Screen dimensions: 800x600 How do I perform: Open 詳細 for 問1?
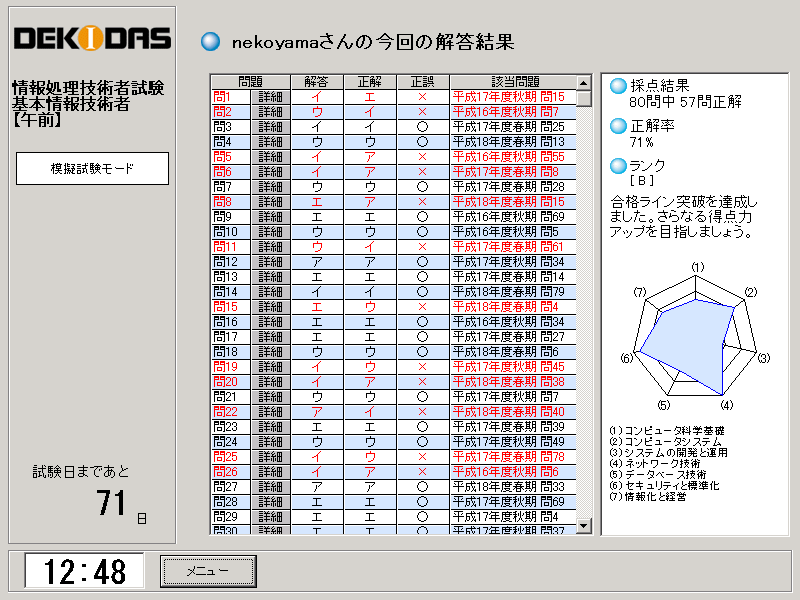(270, 97)
